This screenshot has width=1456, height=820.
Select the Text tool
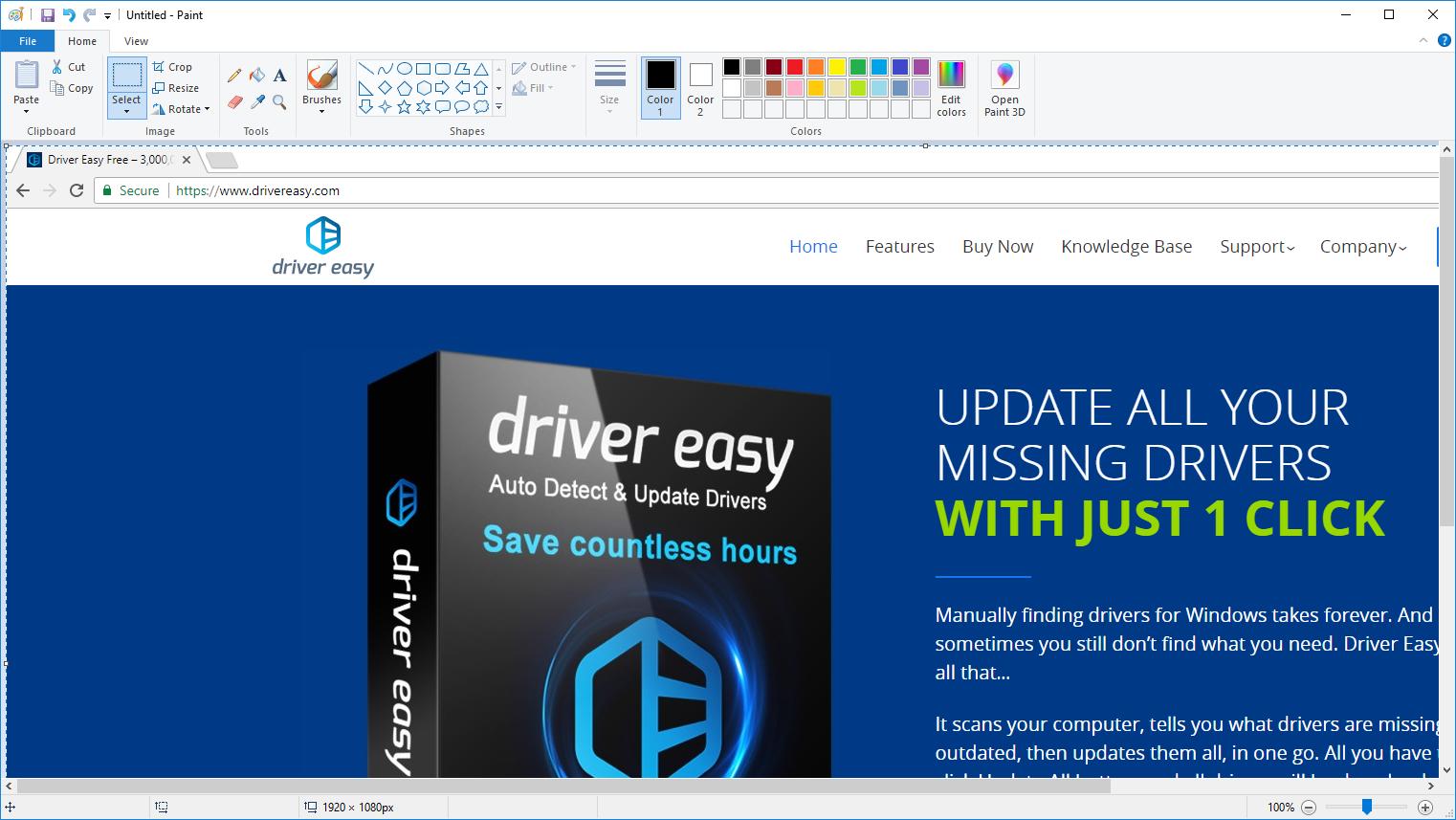pos(278,75)
